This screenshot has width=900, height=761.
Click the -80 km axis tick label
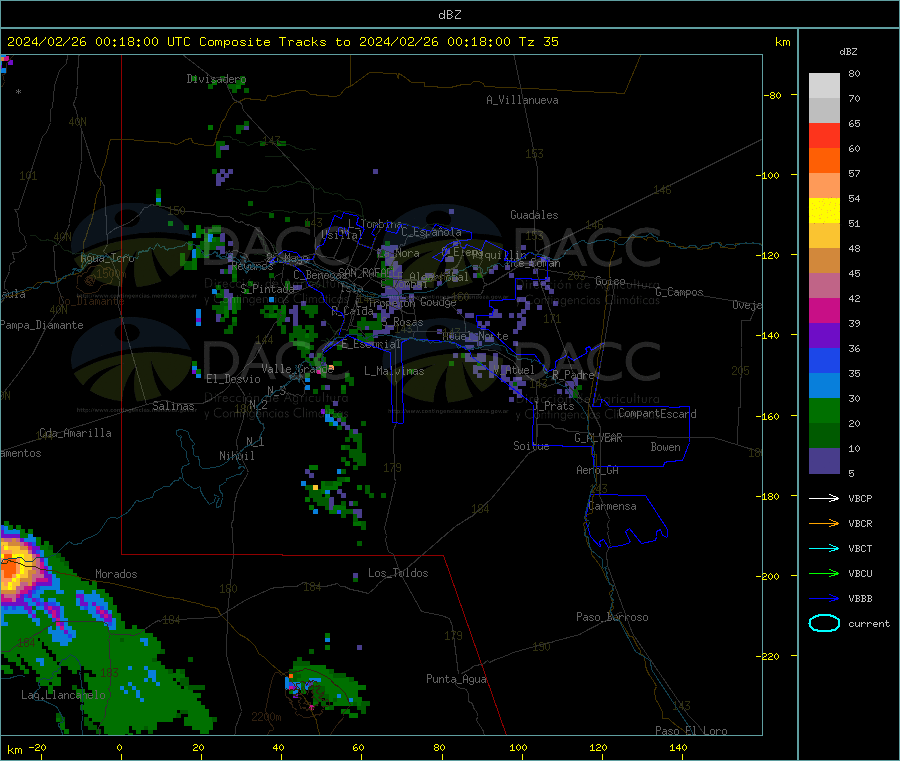click(773, 95)
